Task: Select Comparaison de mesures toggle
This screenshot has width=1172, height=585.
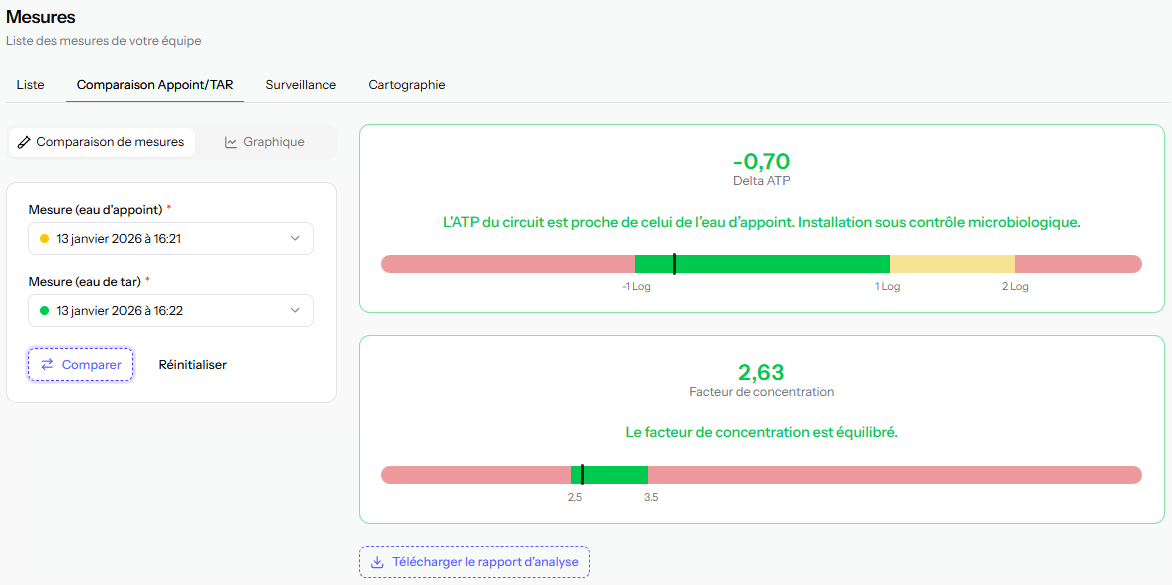Action: click(102, 142)
